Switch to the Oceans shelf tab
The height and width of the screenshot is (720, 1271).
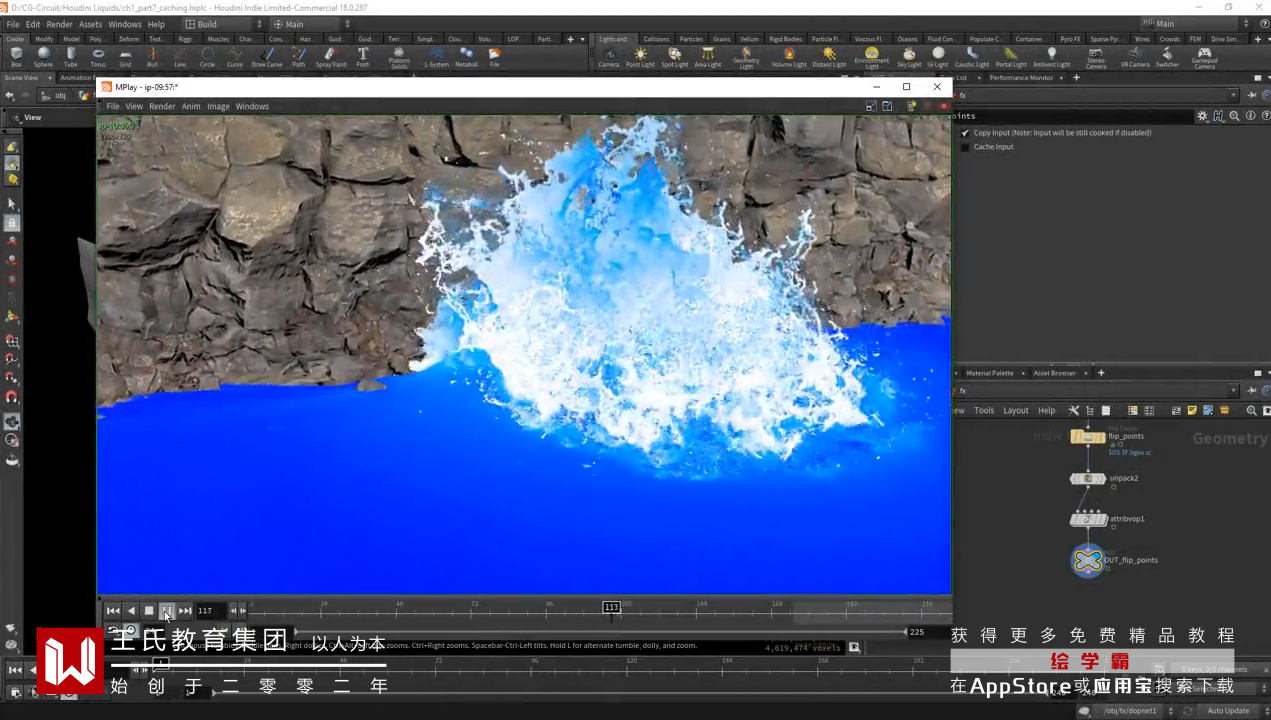click(x=905, y=39)
